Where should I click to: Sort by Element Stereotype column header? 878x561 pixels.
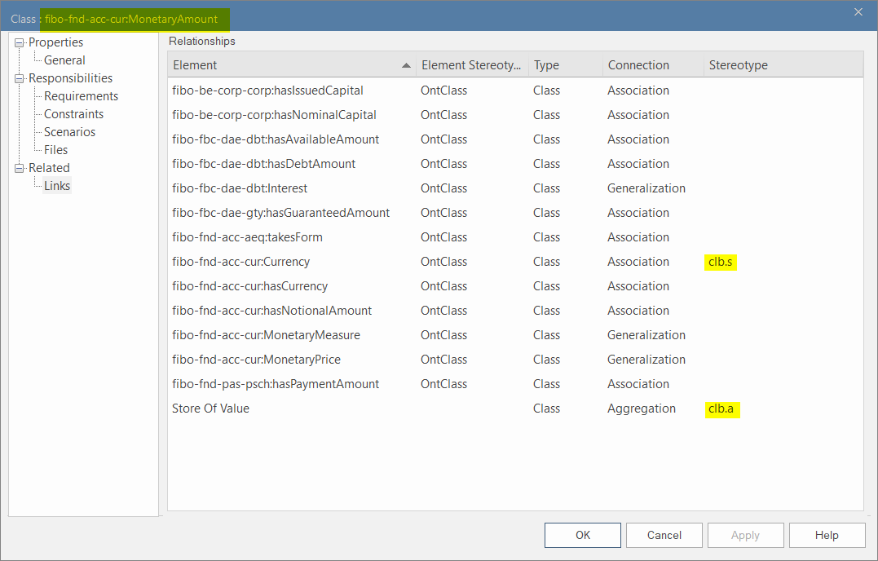coord(471,66)
